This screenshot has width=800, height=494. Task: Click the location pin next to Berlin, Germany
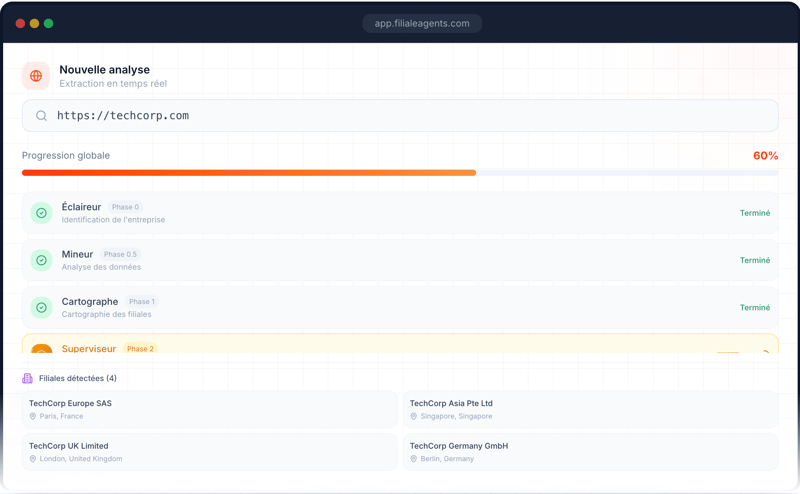[414, 459]
